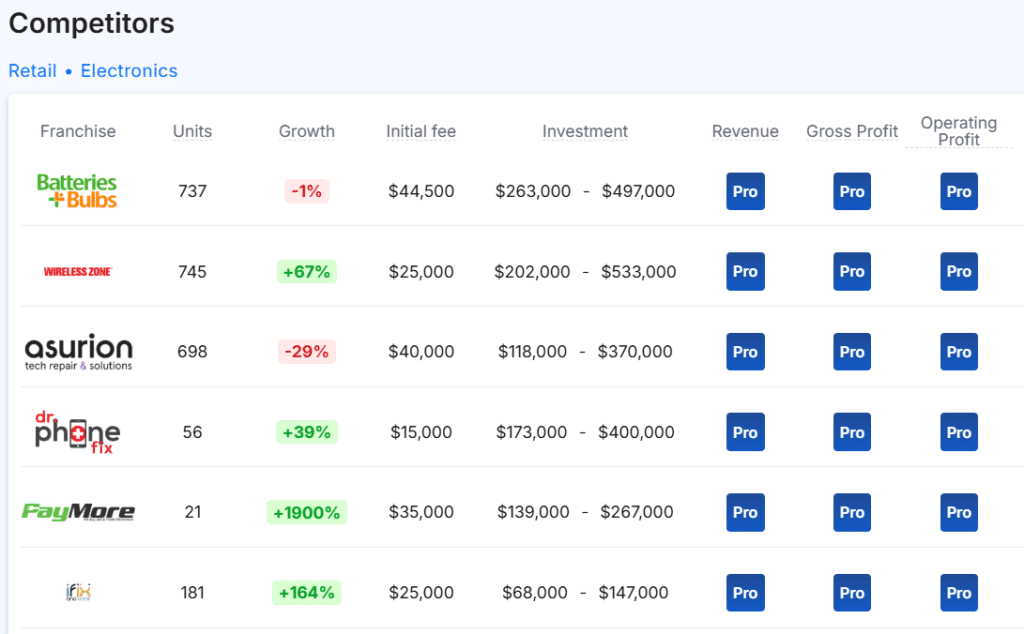Click the Dr Phone Fix logo
The image size is (1024, 634).
tap(78, 432)
